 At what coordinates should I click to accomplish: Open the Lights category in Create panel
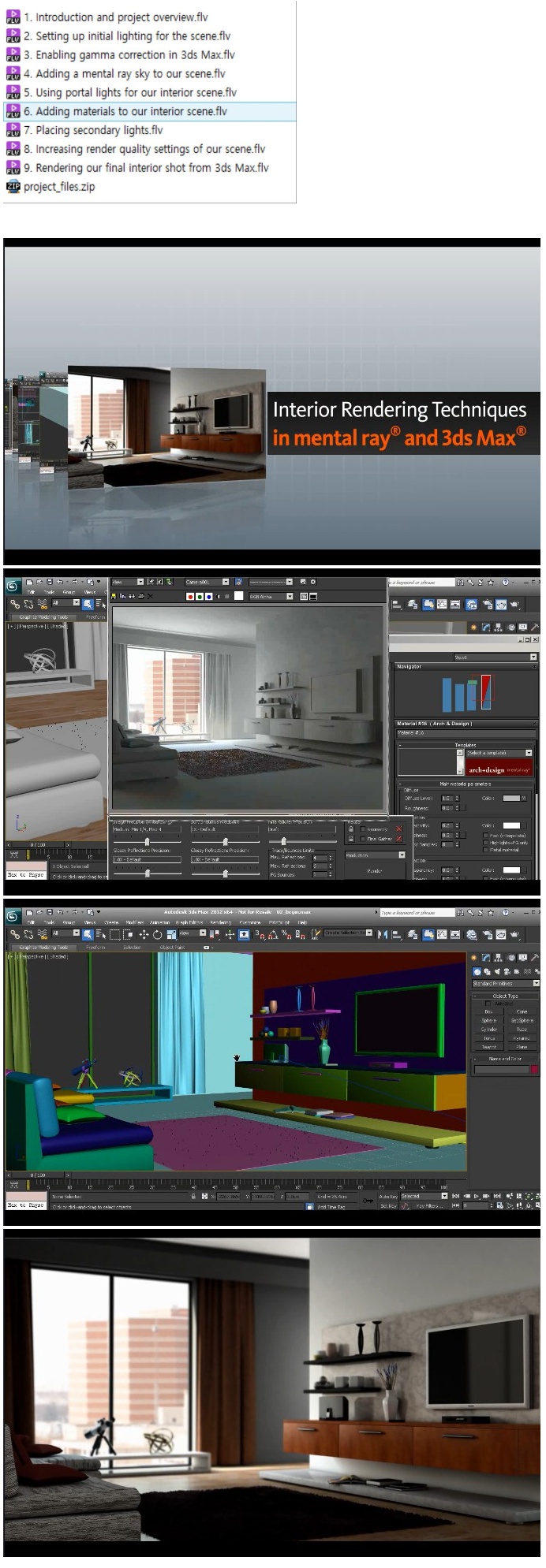497,971
